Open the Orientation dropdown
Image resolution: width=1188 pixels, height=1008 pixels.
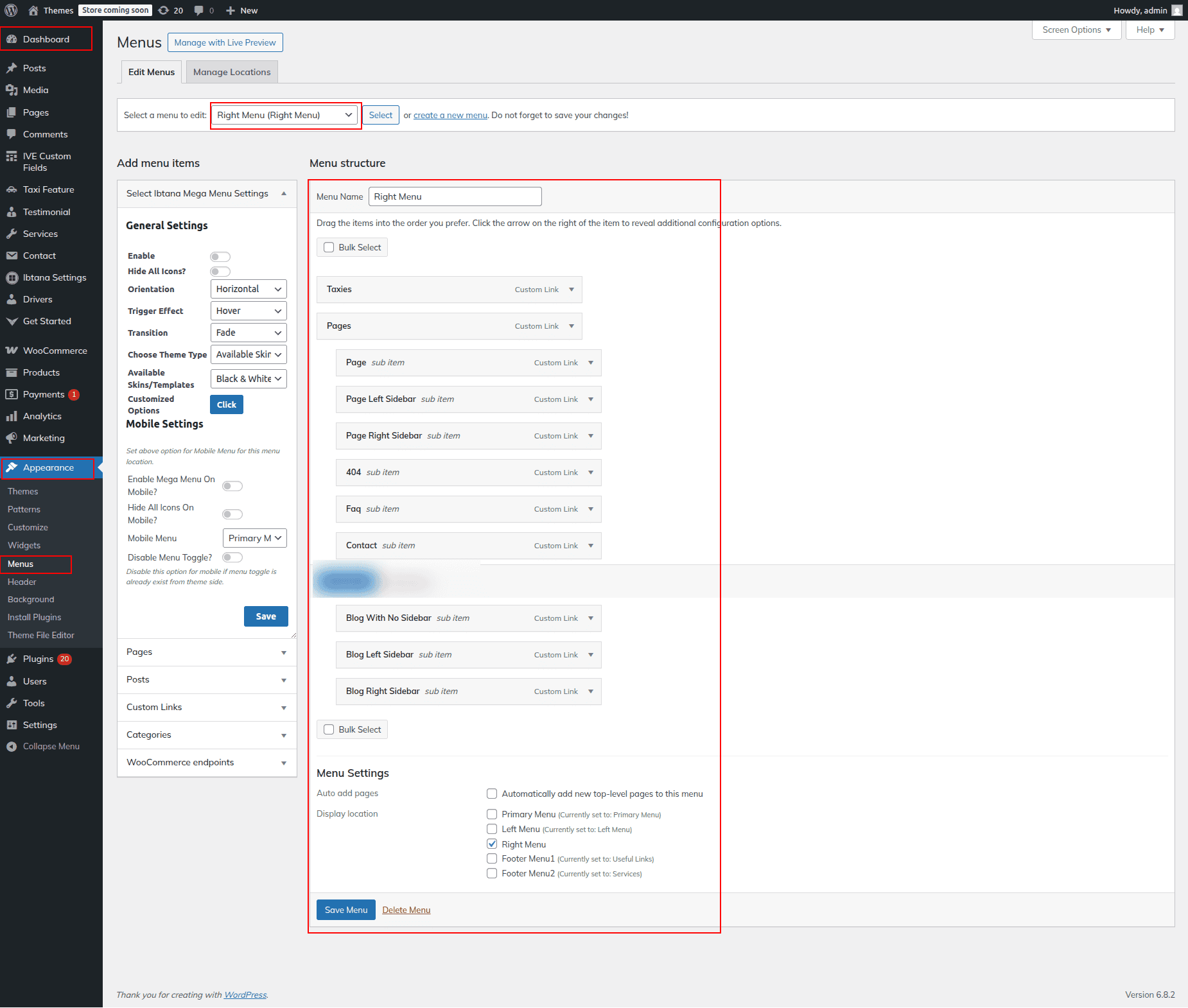(x=248, y=289)
